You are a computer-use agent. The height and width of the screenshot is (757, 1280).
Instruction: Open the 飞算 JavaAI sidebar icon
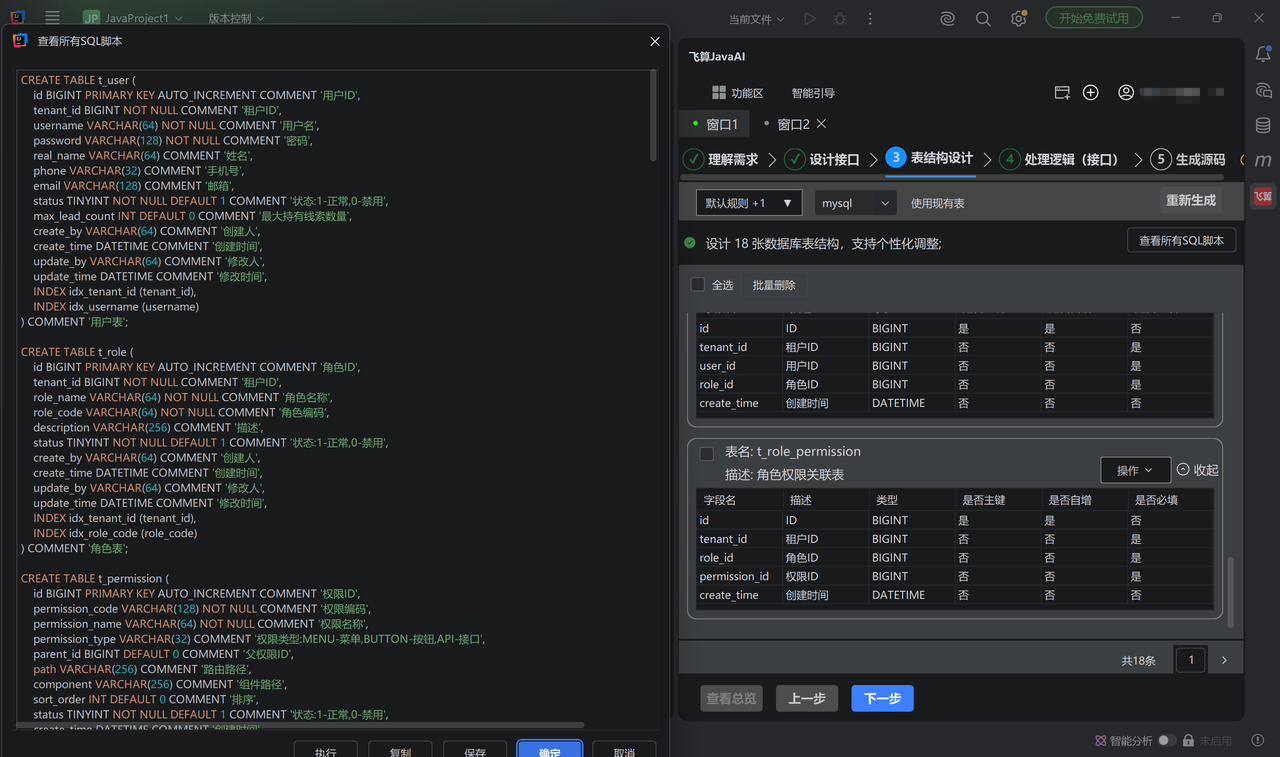tap(1263, 196)
